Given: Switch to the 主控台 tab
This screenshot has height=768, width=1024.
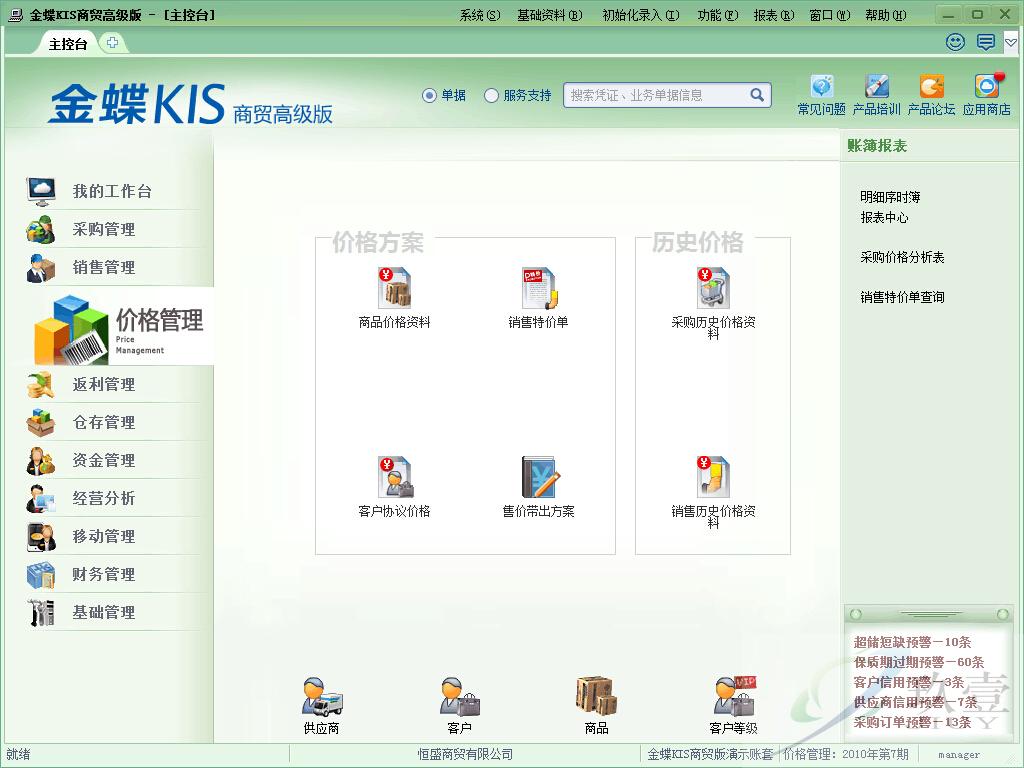Looking at the screenshot, I should [68, 44].
